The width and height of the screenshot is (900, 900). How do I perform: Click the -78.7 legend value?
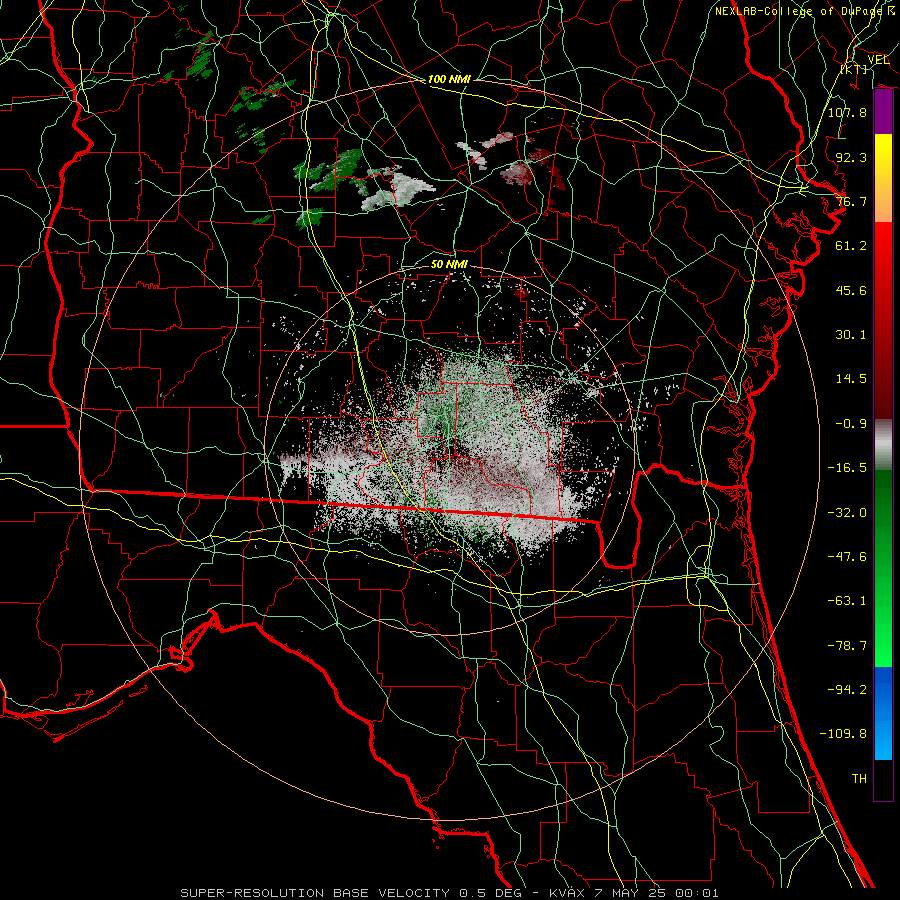[x=847, y=646]
